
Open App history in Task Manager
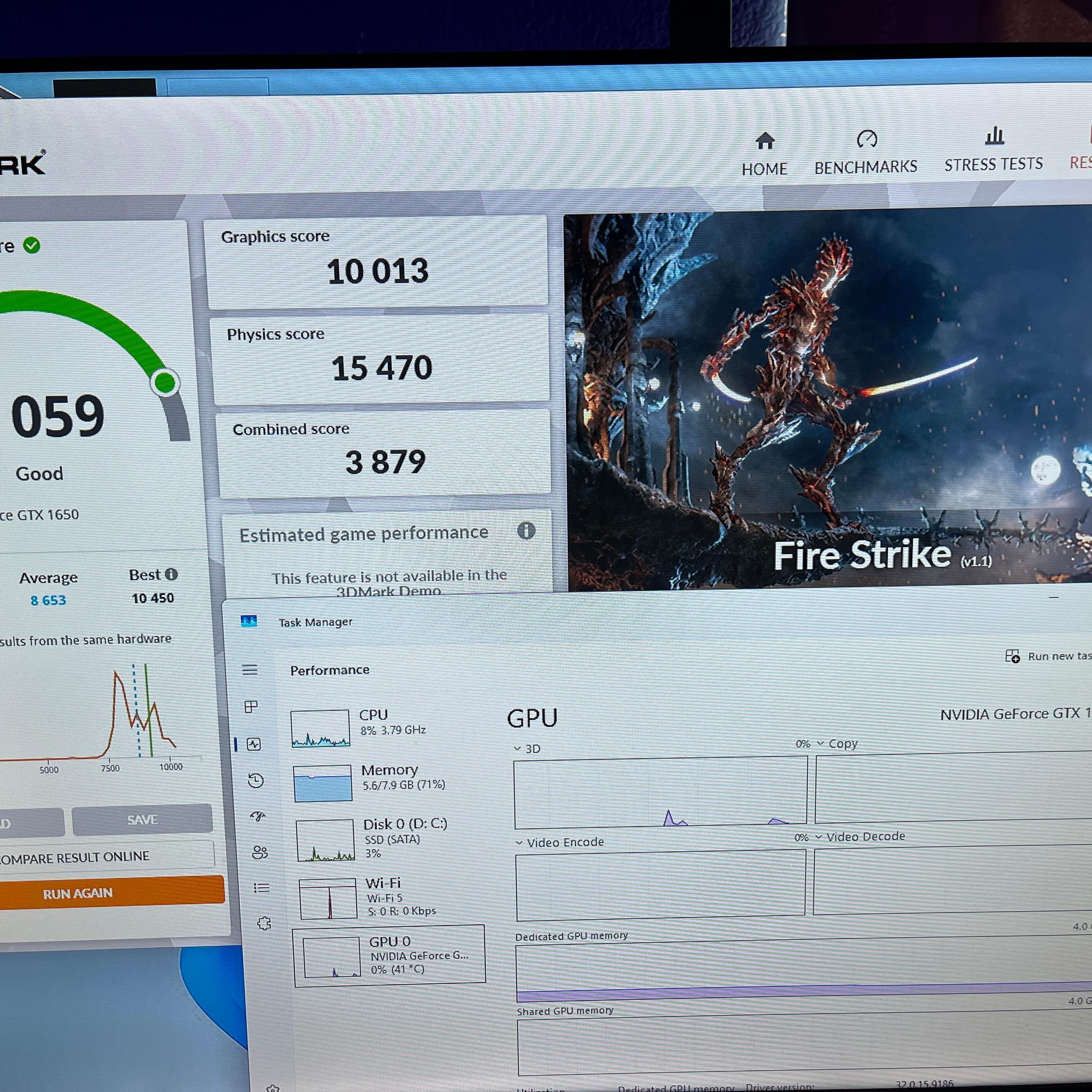pos(255,781)
